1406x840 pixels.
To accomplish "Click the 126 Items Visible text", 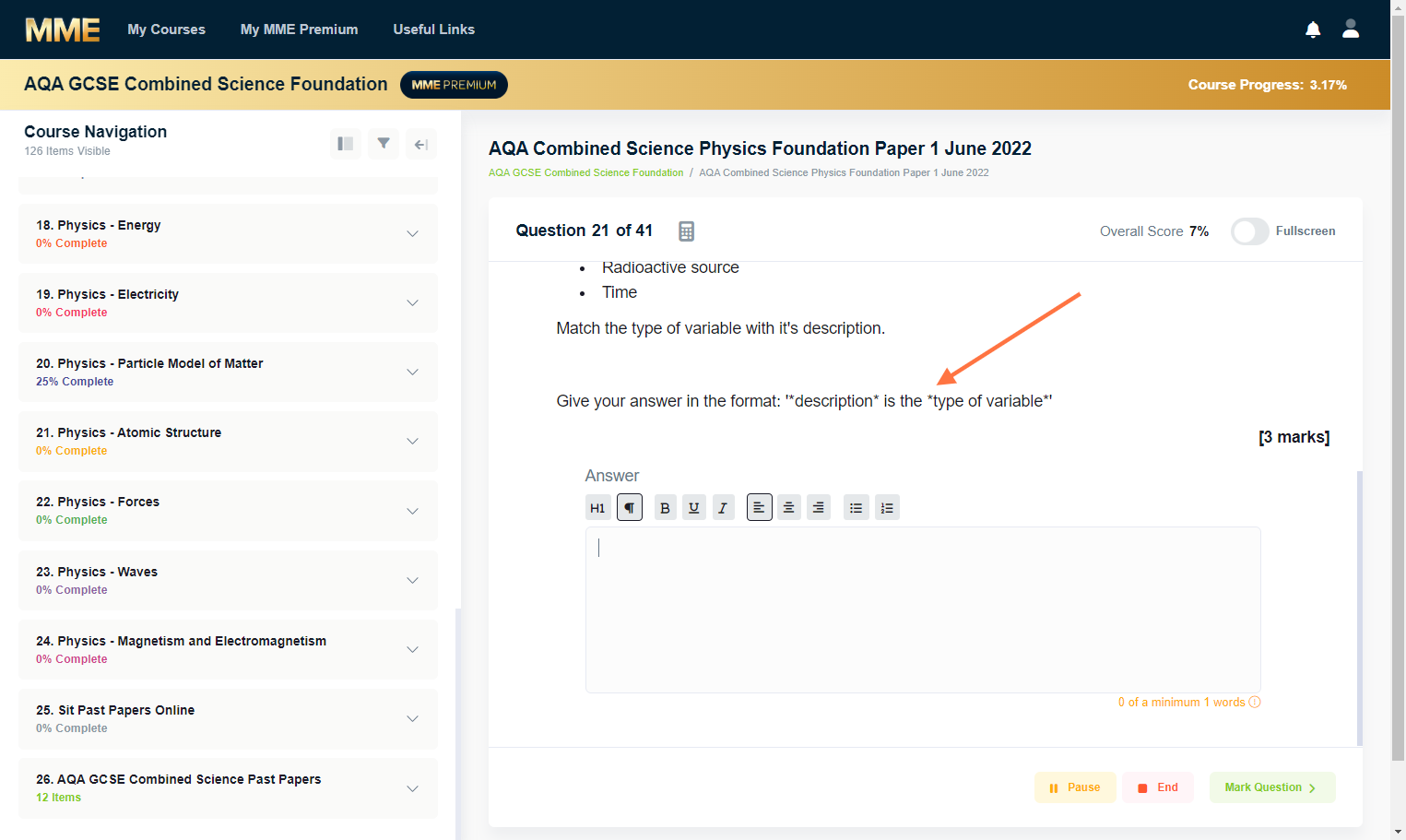I will [67, 151].
